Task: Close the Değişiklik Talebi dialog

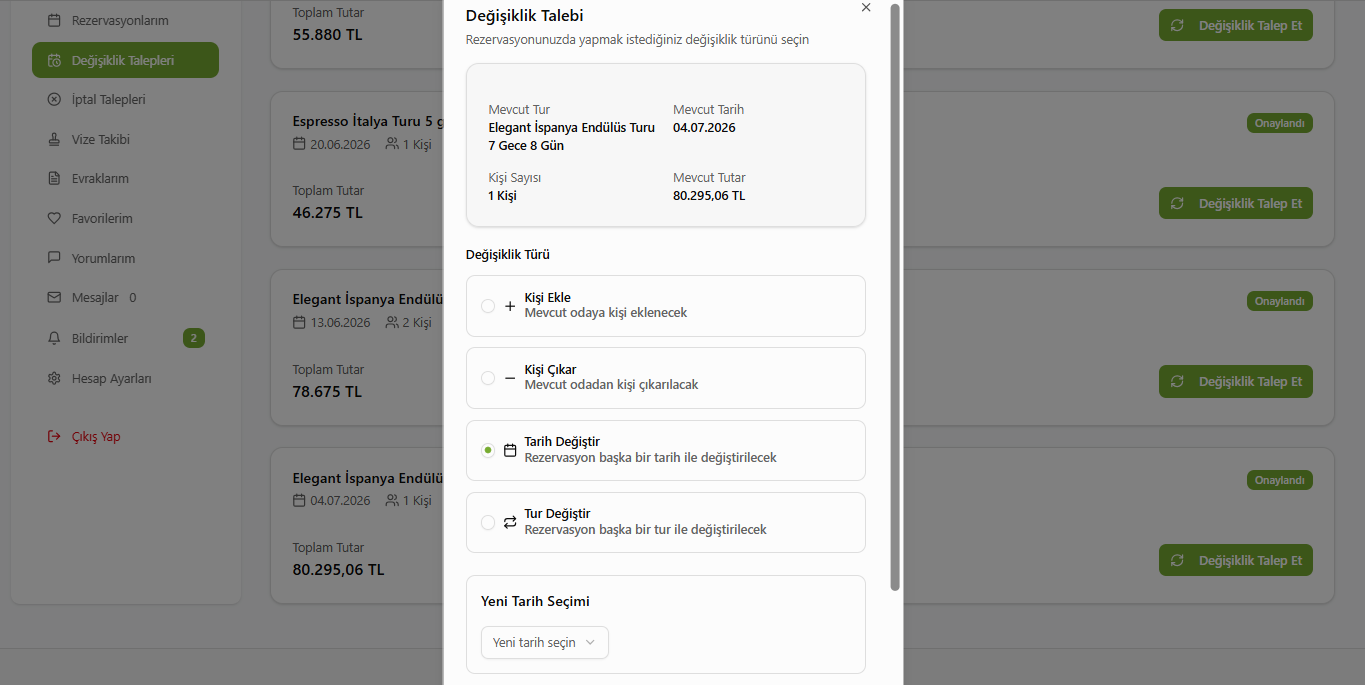Action: click(866, 8)
